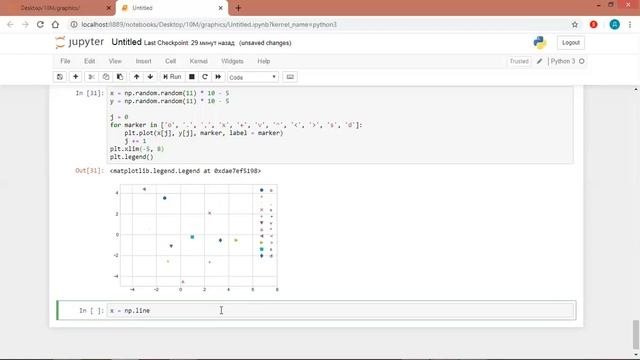Go back in browser

[10, 24]
